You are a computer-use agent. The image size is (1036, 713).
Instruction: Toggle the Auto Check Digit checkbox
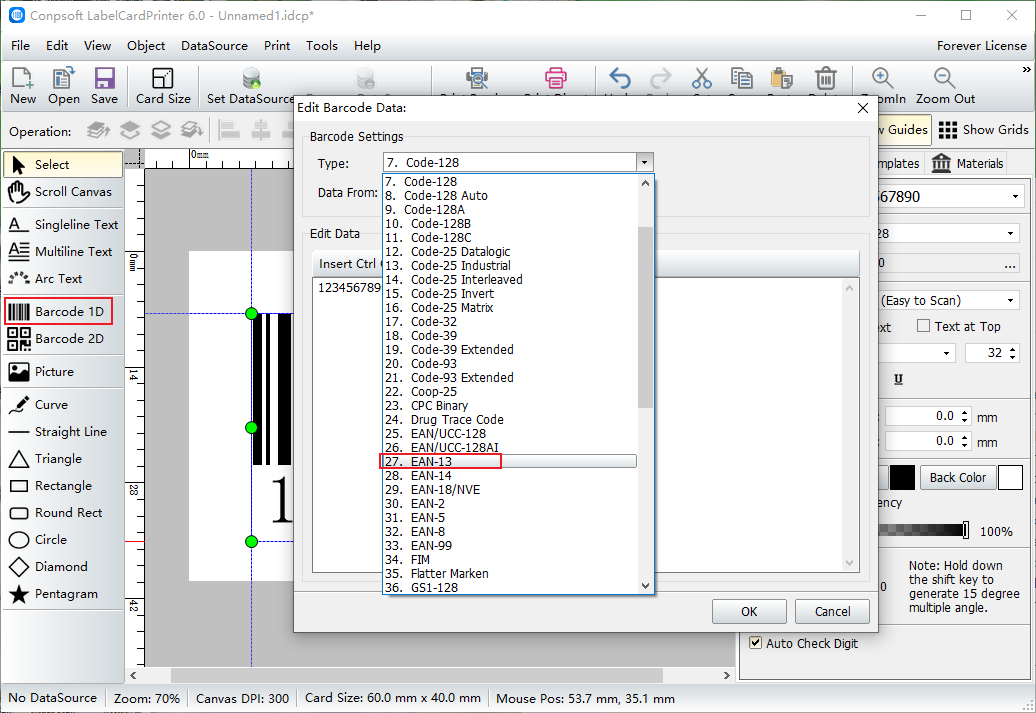point(755,642)
